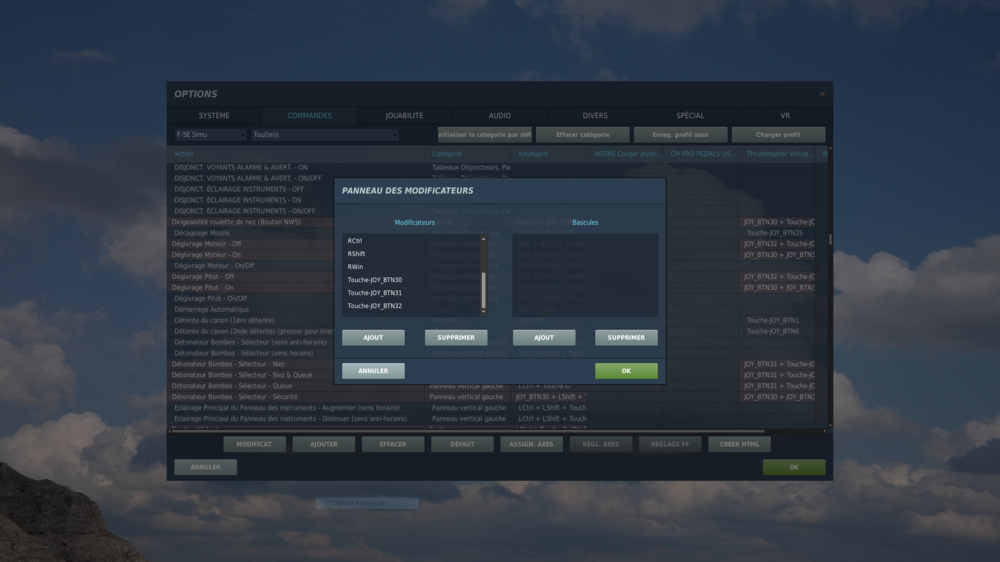1000x562 pixels.
Task: Click REGL. AXES button
Action: pyautogui.click(x=601, y=444)
